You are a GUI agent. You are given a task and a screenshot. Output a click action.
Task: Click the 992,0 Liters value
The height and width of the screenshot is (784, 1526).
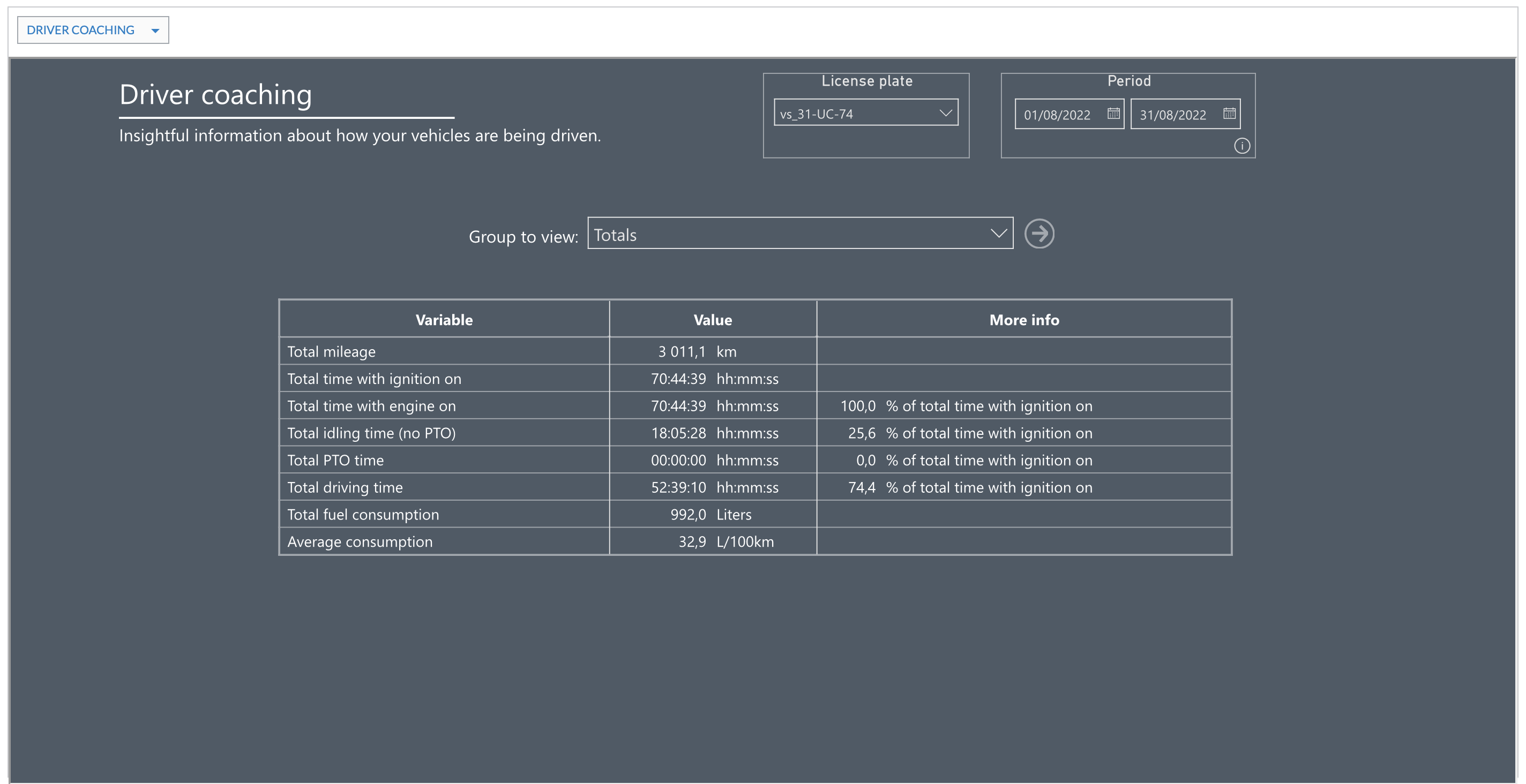711,515
